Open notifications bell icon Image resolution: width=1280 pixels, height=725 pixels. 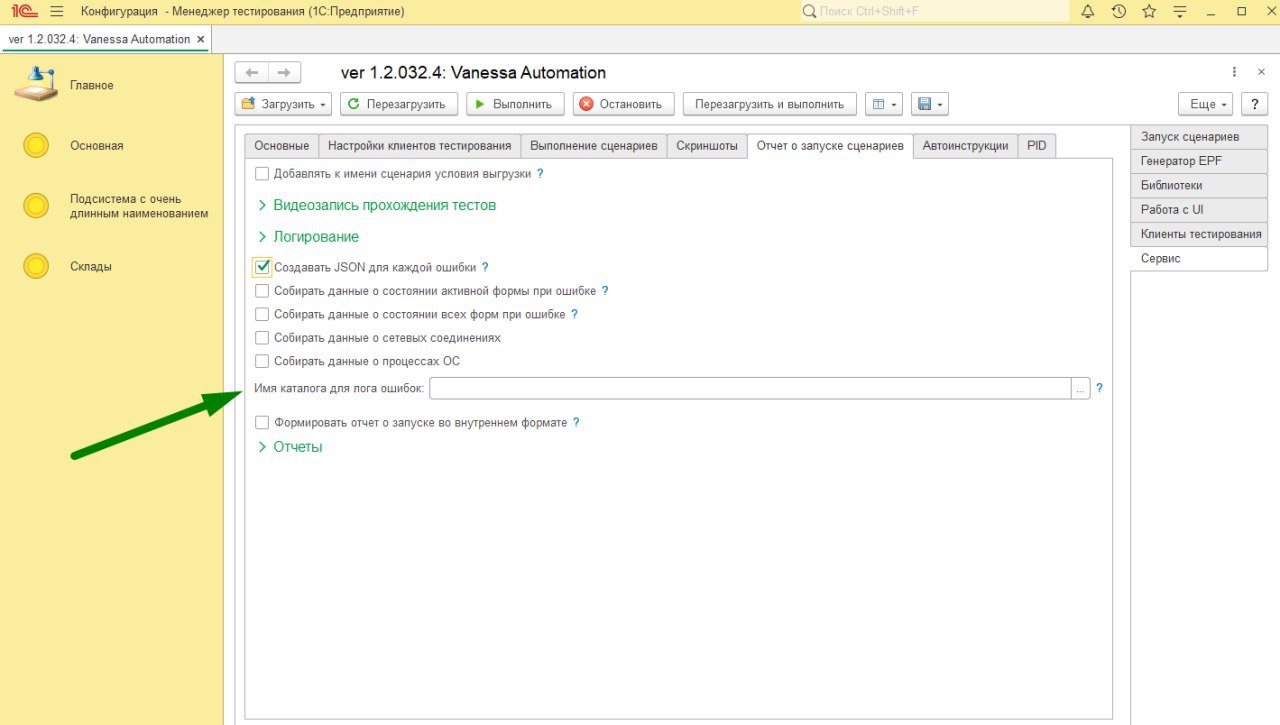[x=1088, y=11]
